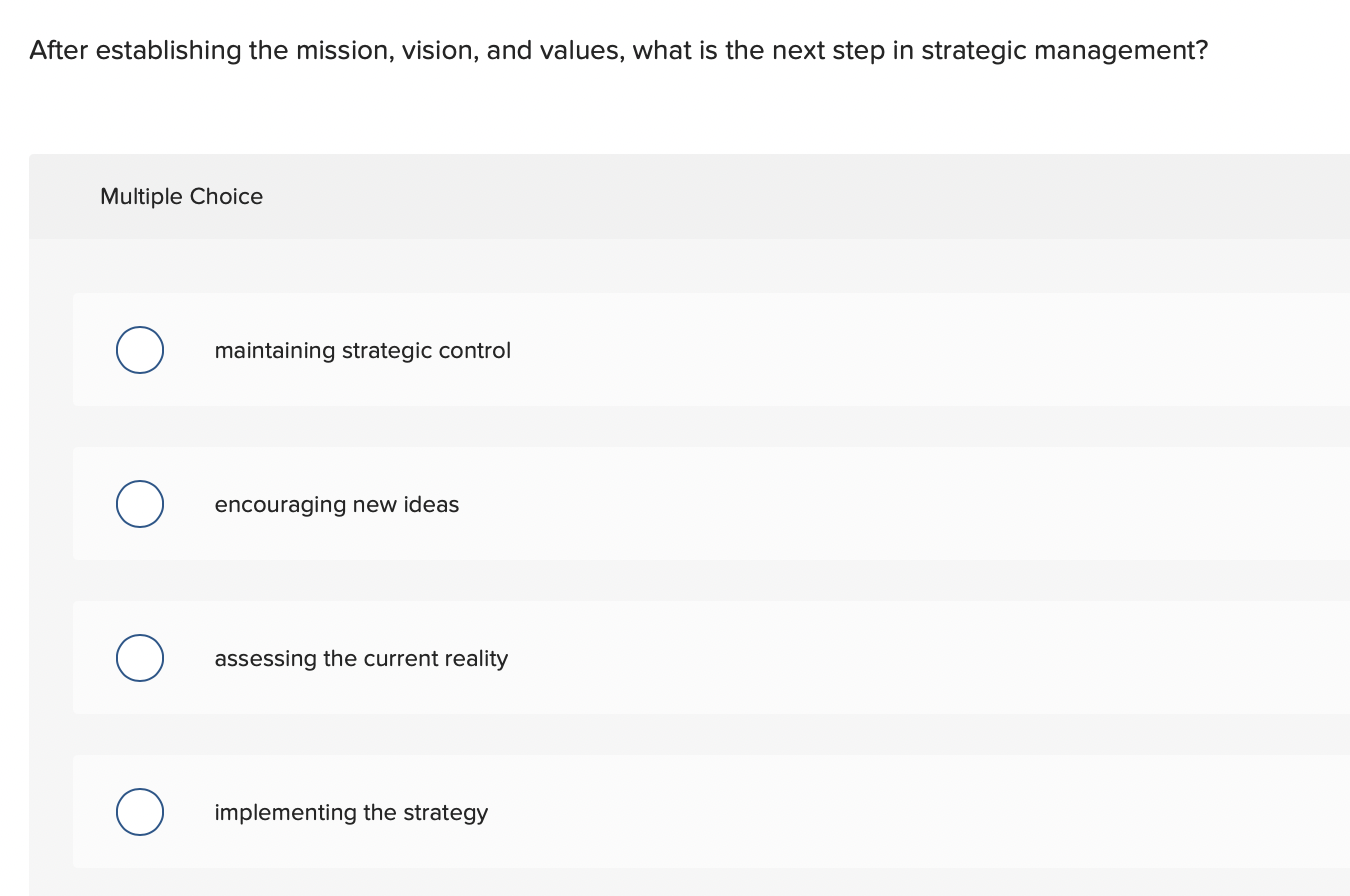1350x896 pixels.
Task: Choose the answer encouraging new ideas
Action: [336, 504]
